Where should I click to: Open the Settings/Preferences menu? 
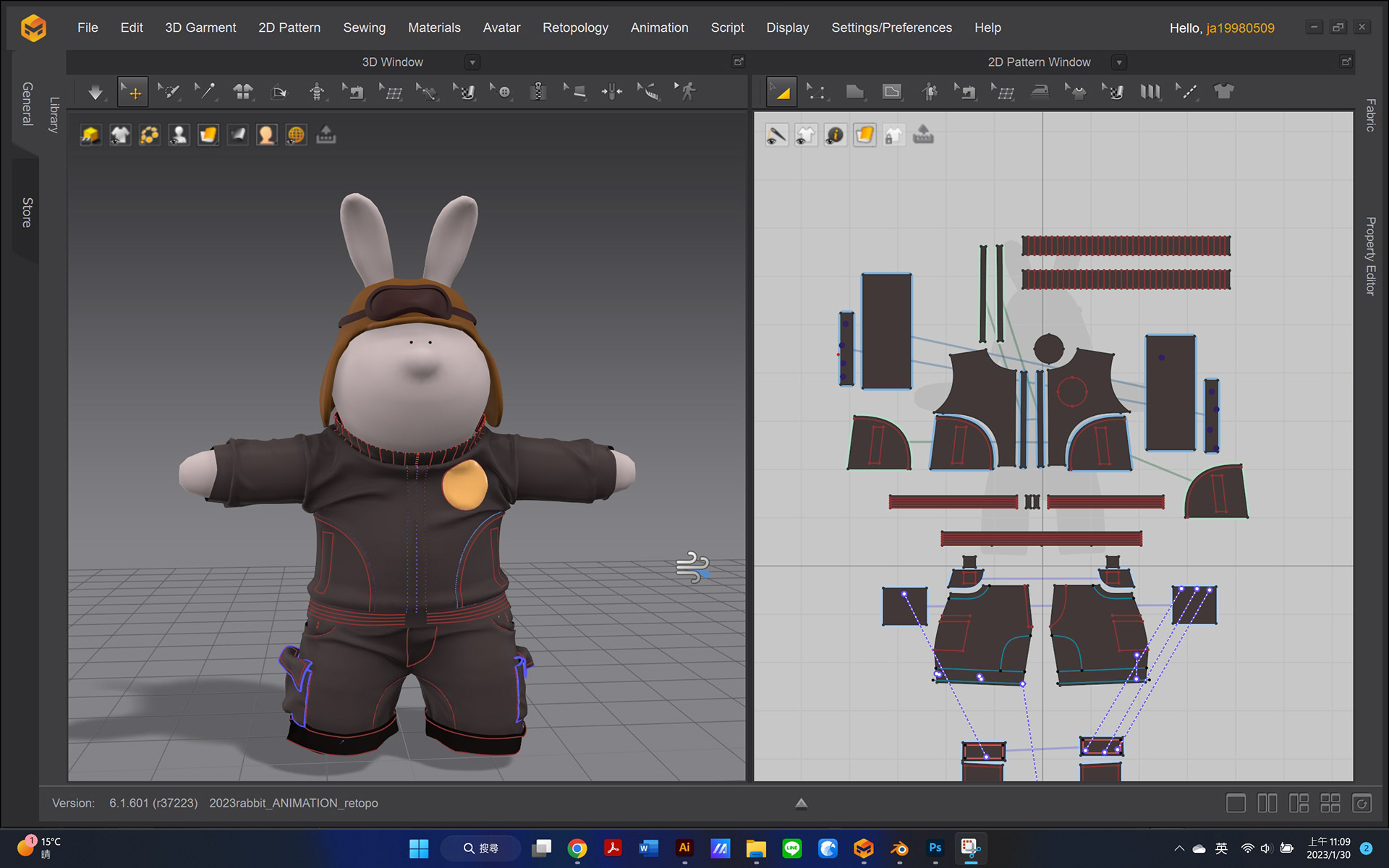pyautogui.click(x=891, y=27)
